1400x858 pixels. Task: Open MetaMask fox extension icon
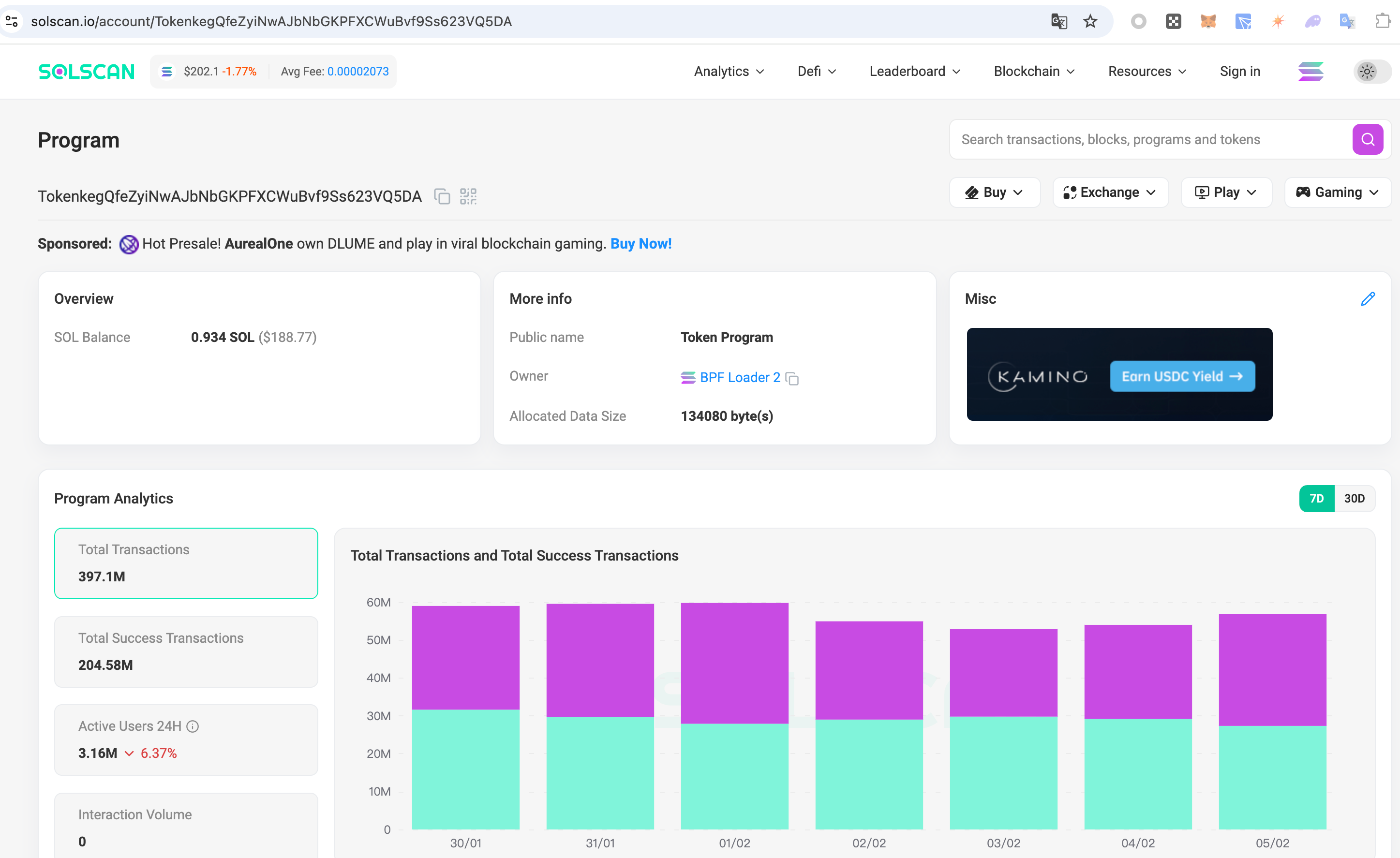(x=1208, y=22)
